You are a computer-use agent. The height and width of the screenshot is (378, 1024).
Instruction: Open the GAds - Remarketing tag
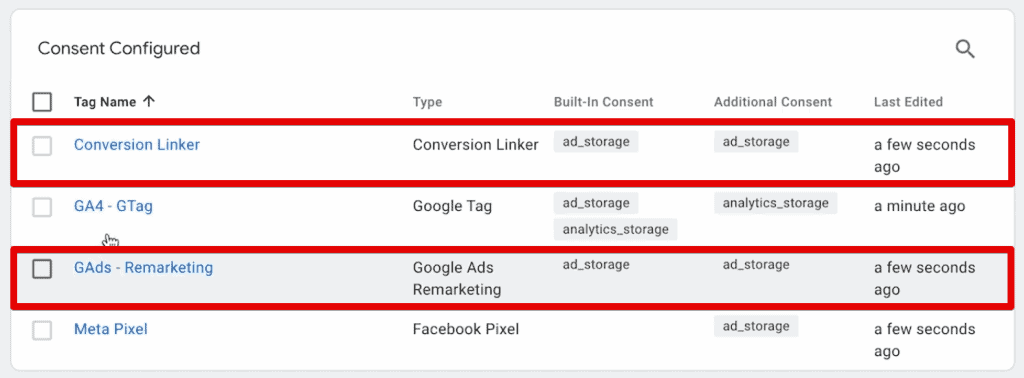point(143,268)
